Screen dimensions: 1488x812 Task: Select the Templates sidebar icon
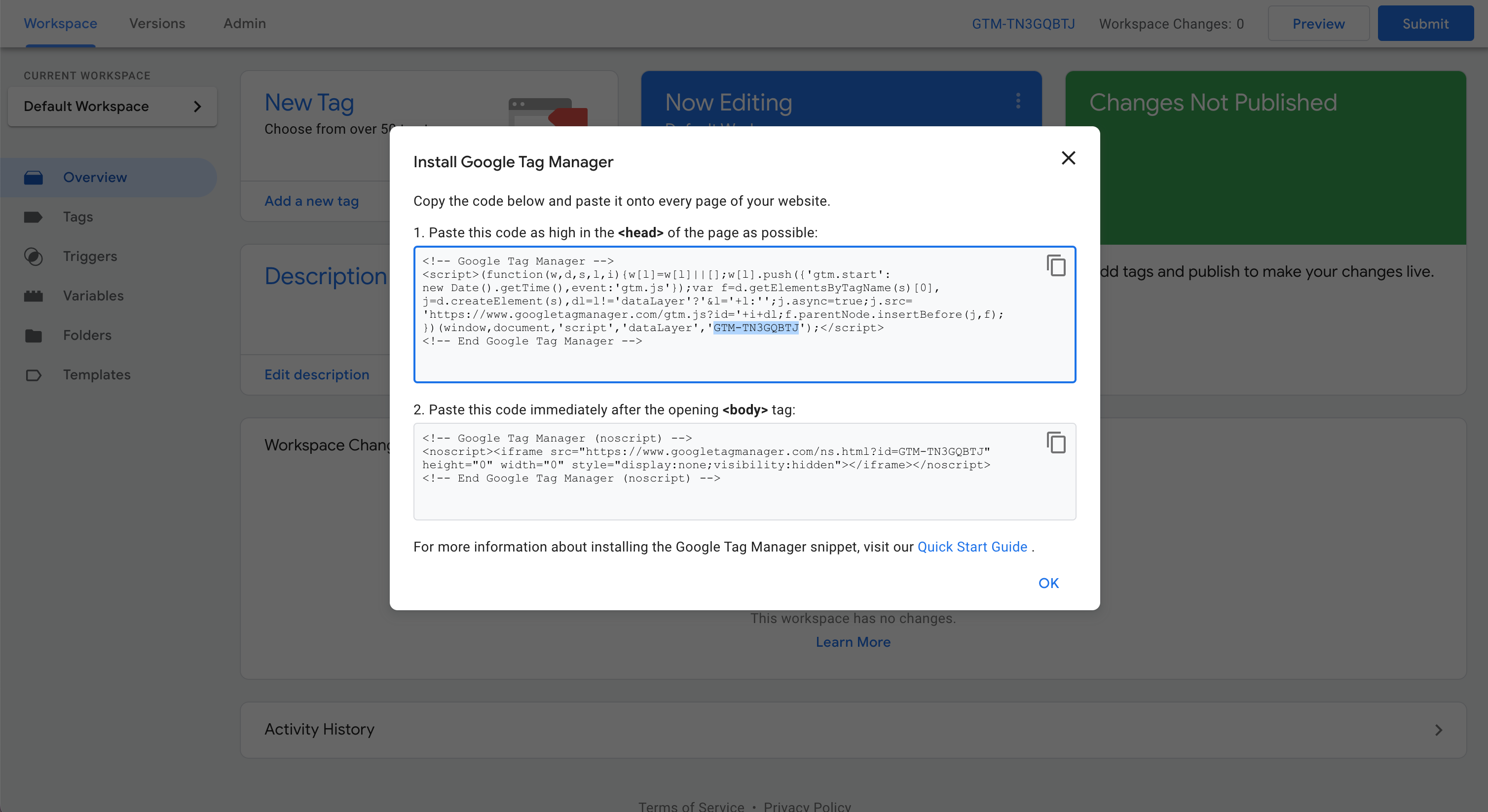pos(34,375)
